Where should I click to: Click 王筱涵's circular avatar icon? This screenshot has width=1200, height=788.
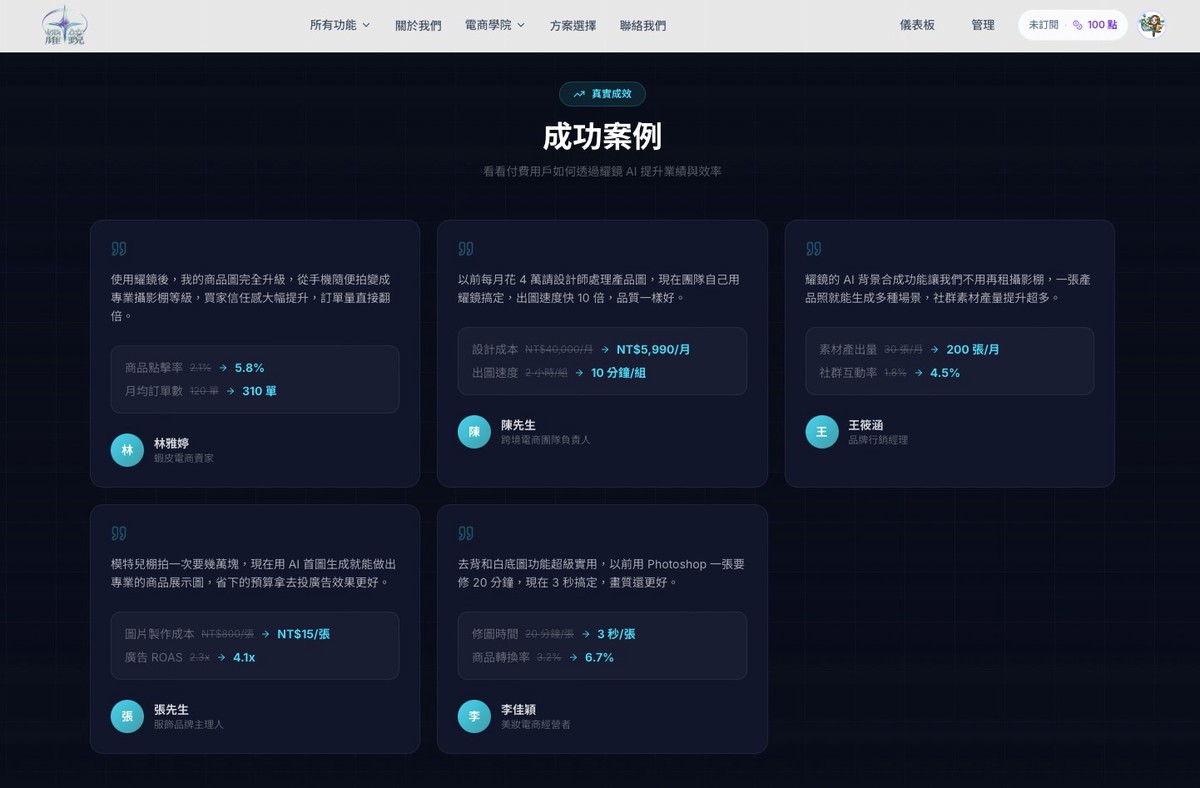pos(821,431)
